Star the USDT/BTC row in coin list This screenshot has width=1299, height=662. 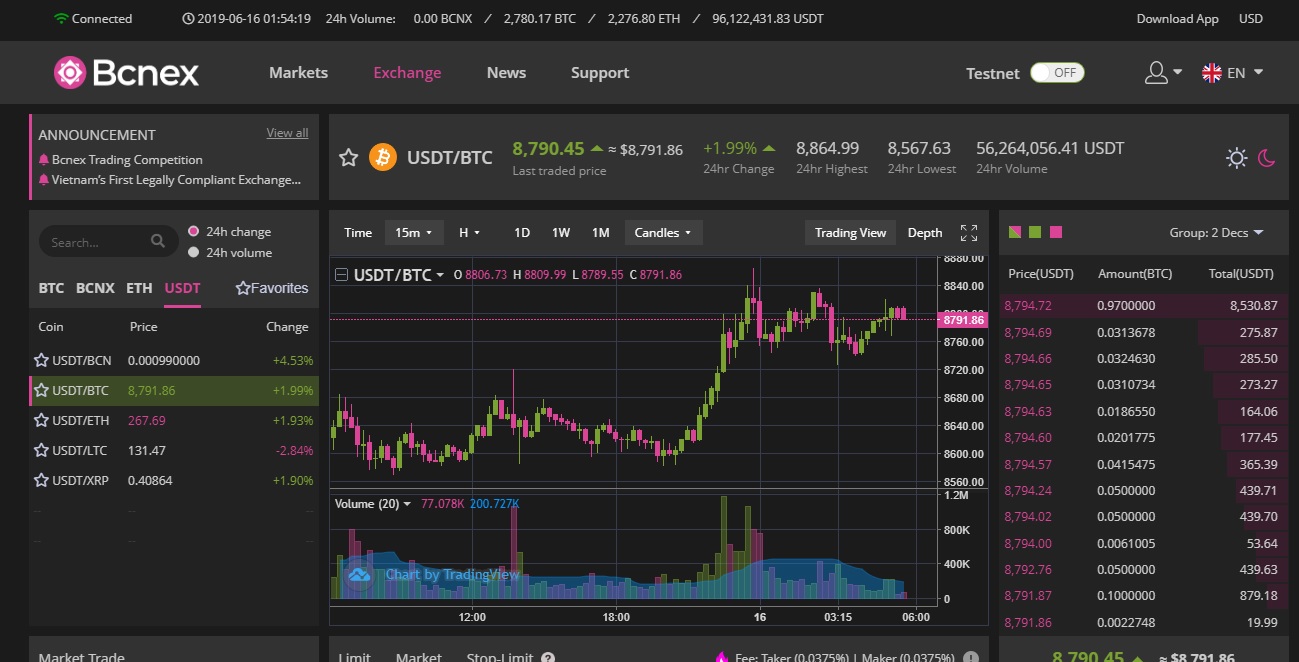pyautogui.click(x=41, y=390)
